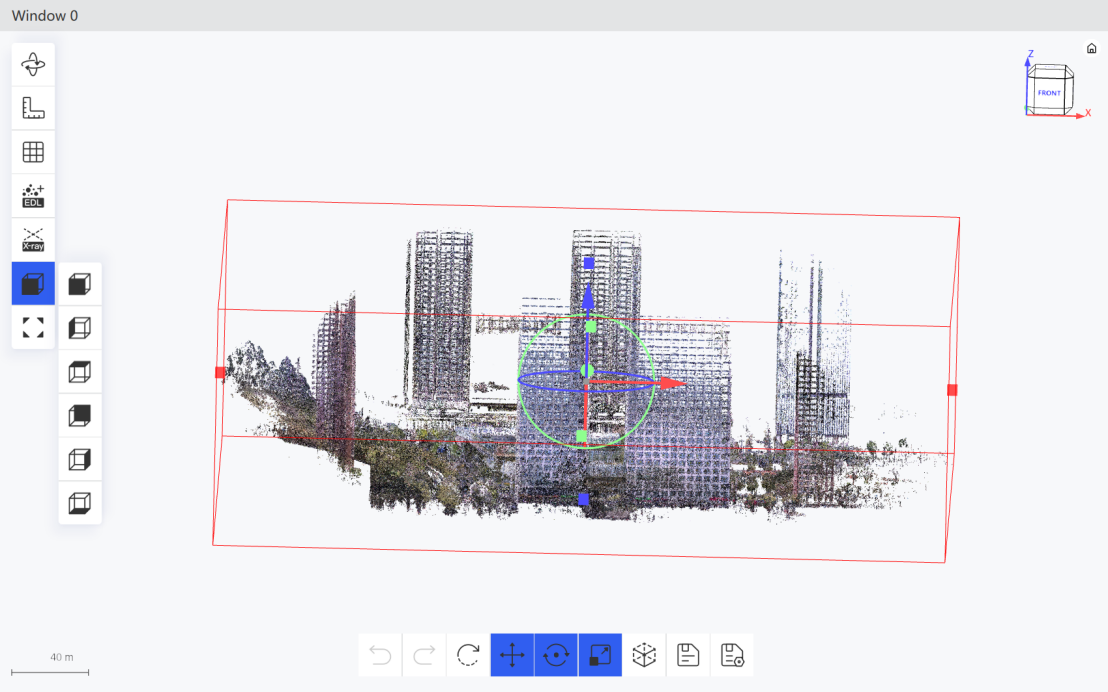Choose the solid cube view at the top of the flyout
Image resolution: width=1108 pixels, height=692 pixels.
80,284
